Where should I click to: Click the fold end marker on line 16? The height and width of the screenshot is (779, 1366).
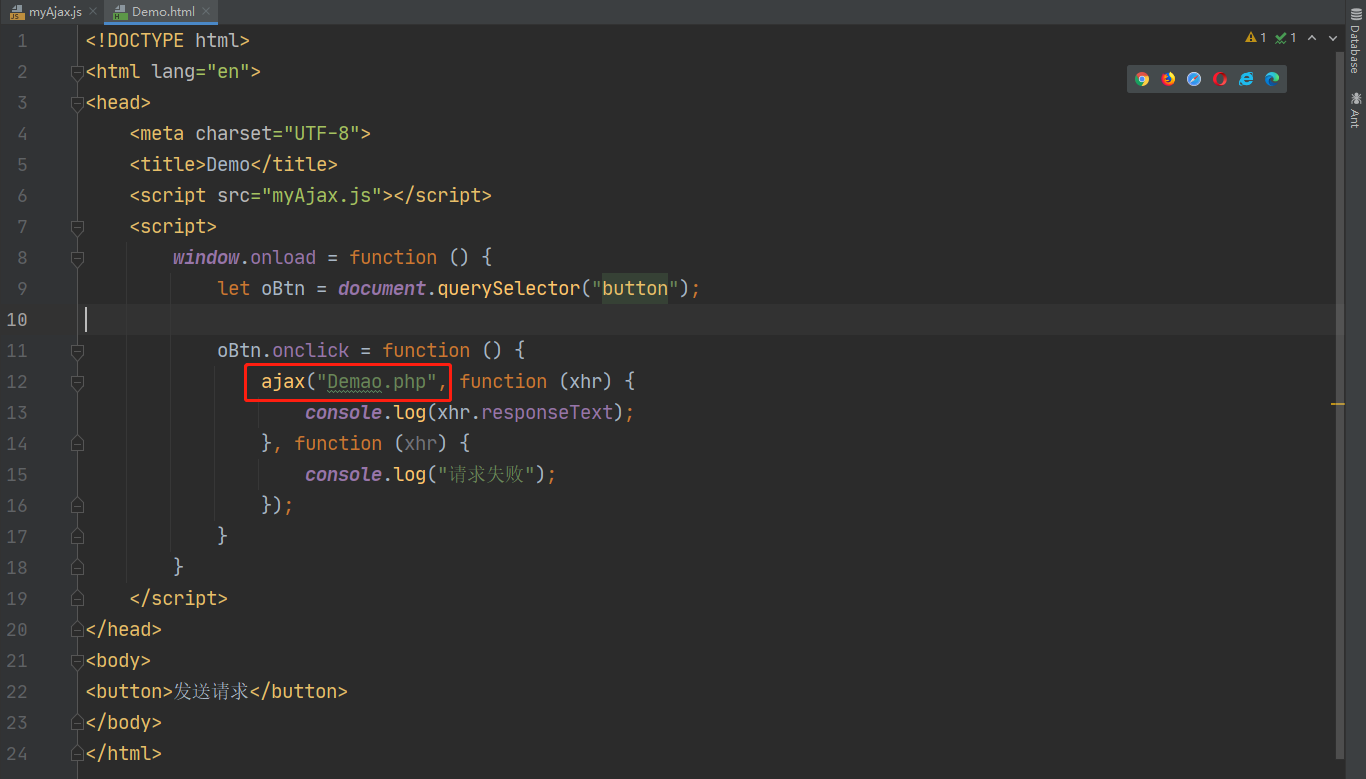pos(77,506)
